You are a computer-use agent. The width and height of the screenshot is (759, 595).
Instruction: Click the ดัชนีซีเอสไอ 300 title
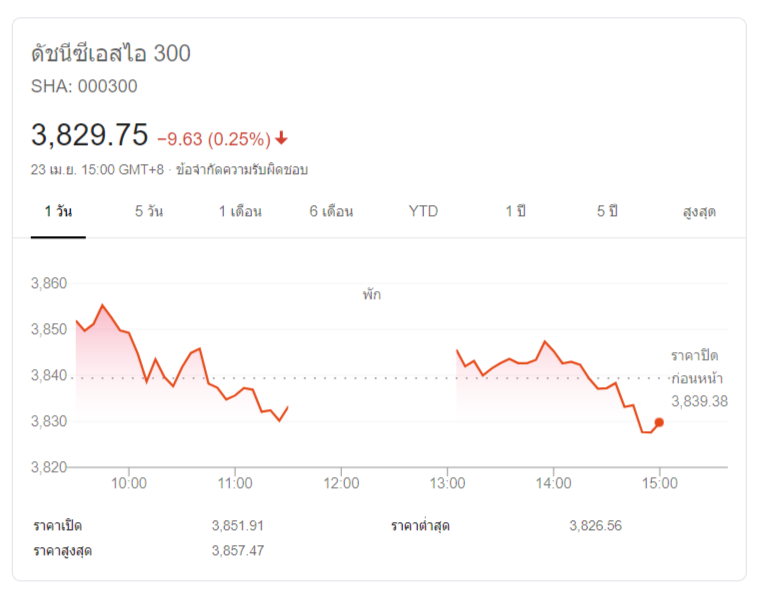(111, 54)
